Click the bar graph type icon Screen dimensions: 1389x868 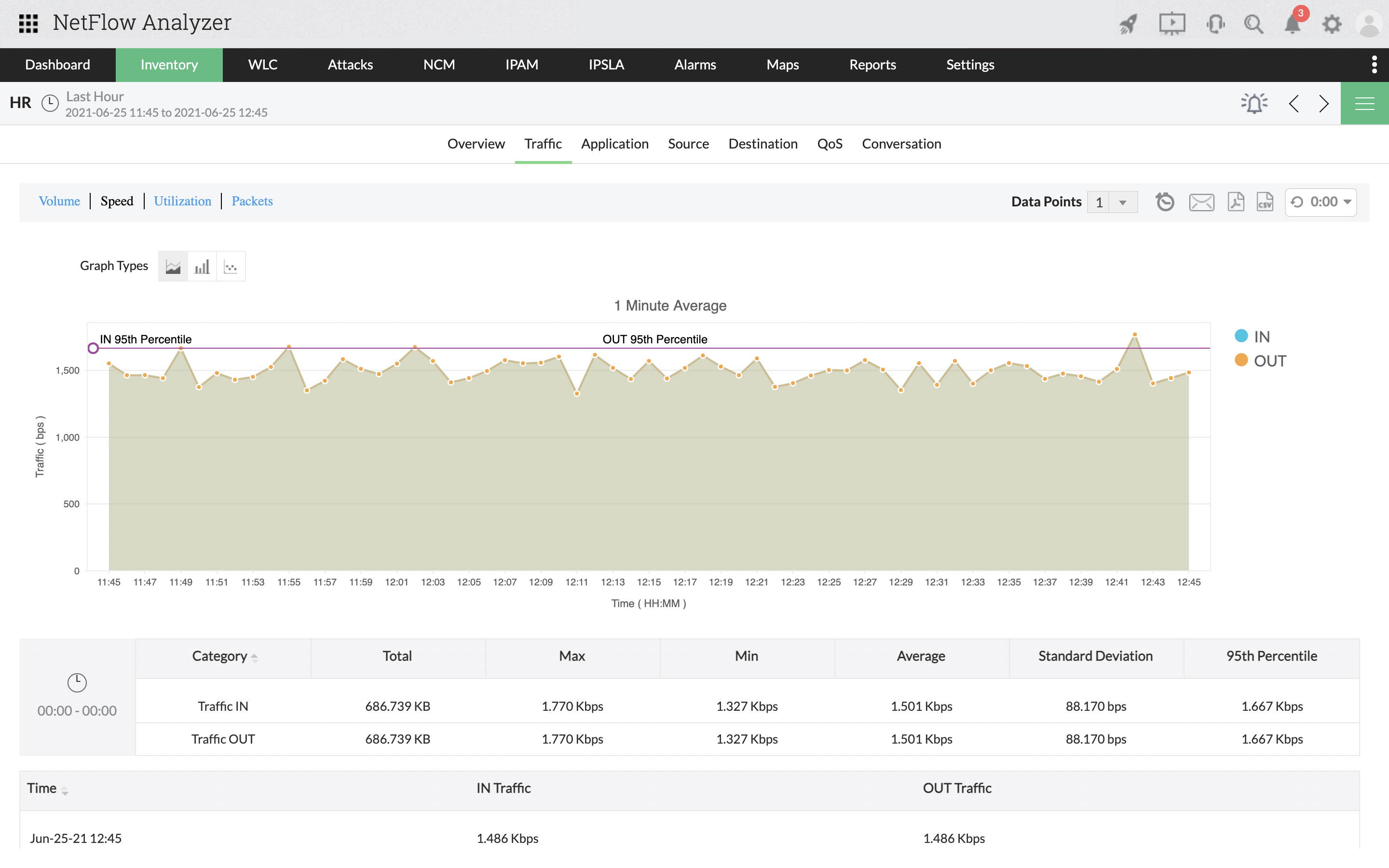201,265
